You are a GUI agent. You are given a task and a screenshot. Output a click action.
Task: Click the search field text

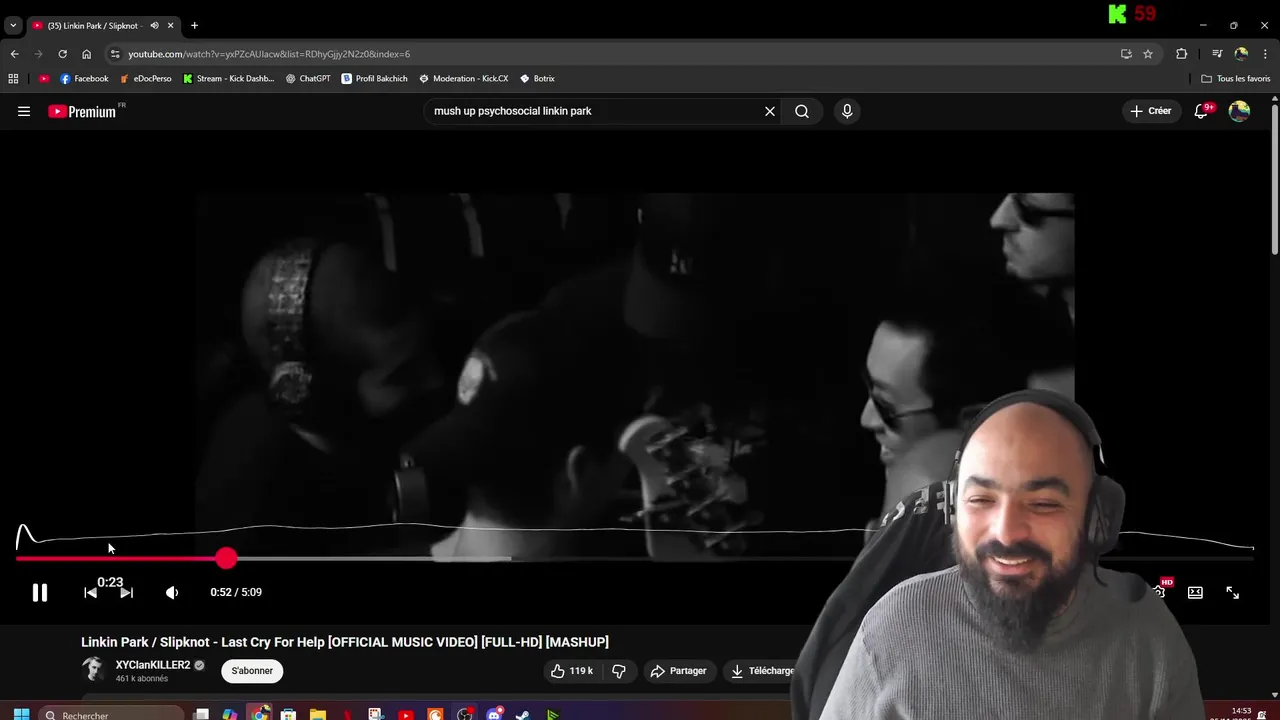click(x=513, y=111)
